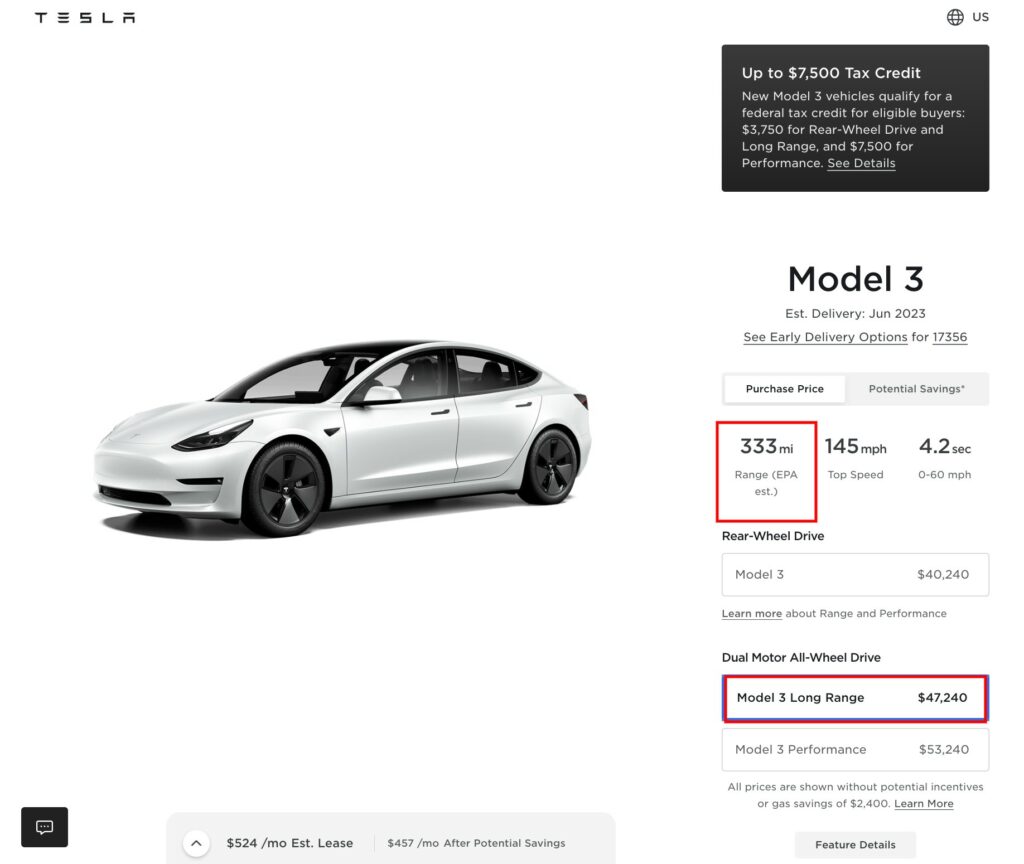Screen dimensions: 1024x864
Task: Open the chat support icon
Action: coord(45,827)
